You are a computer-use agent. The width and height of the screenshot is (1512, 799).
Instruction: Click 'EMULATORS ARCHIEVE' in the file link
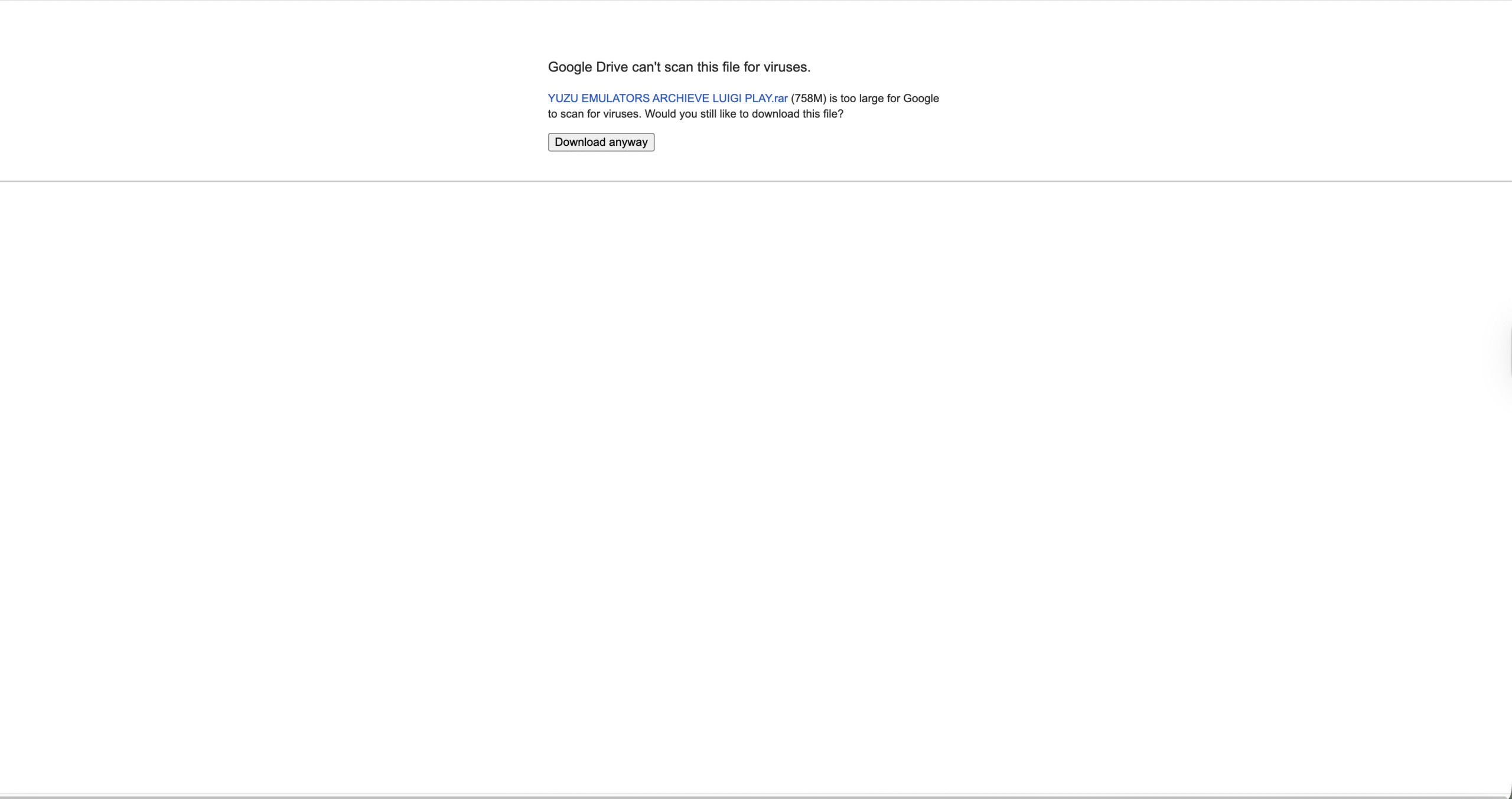click(x=644, y=99)
